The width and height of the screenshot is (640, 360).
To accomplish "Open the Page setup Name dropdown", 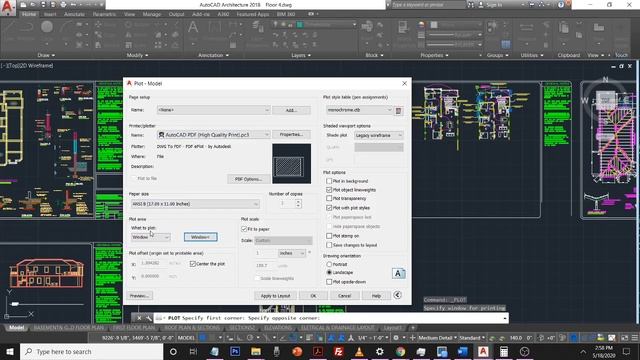I will (213, 110).
